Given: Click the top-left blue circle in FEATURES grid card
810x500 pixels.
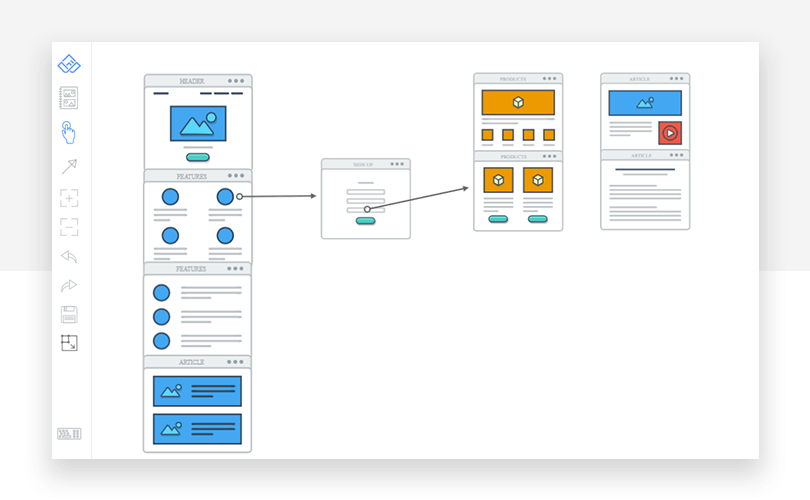Looking at the screenshot, I should tap(170, 197).
